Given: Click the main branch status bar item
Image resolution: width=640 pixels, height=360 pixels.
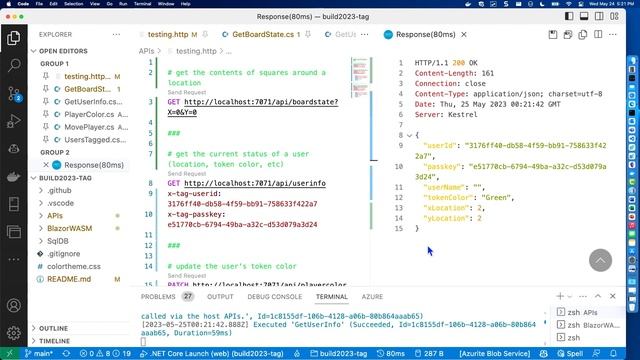Looking at the screenshot, I should 39,353.
